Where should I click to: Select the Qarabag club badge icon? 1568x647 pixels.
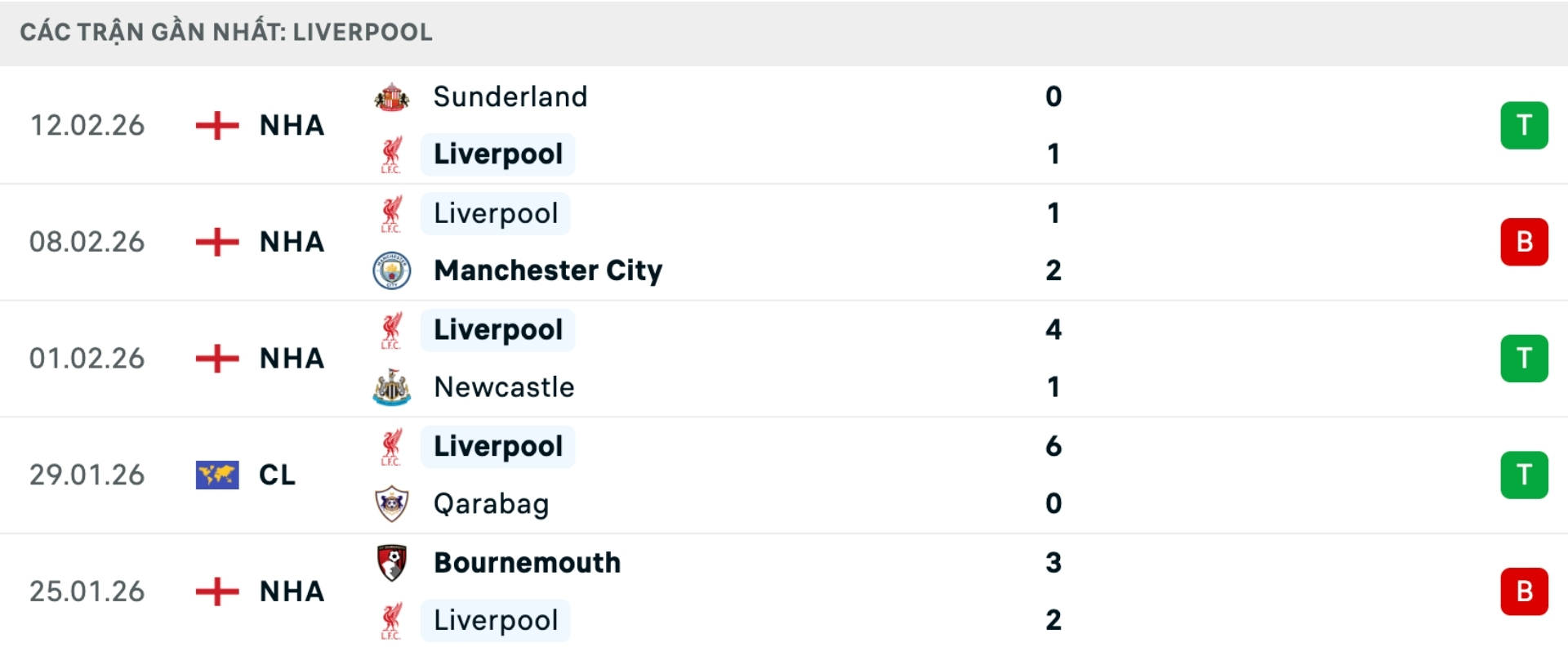pos(392,503)
